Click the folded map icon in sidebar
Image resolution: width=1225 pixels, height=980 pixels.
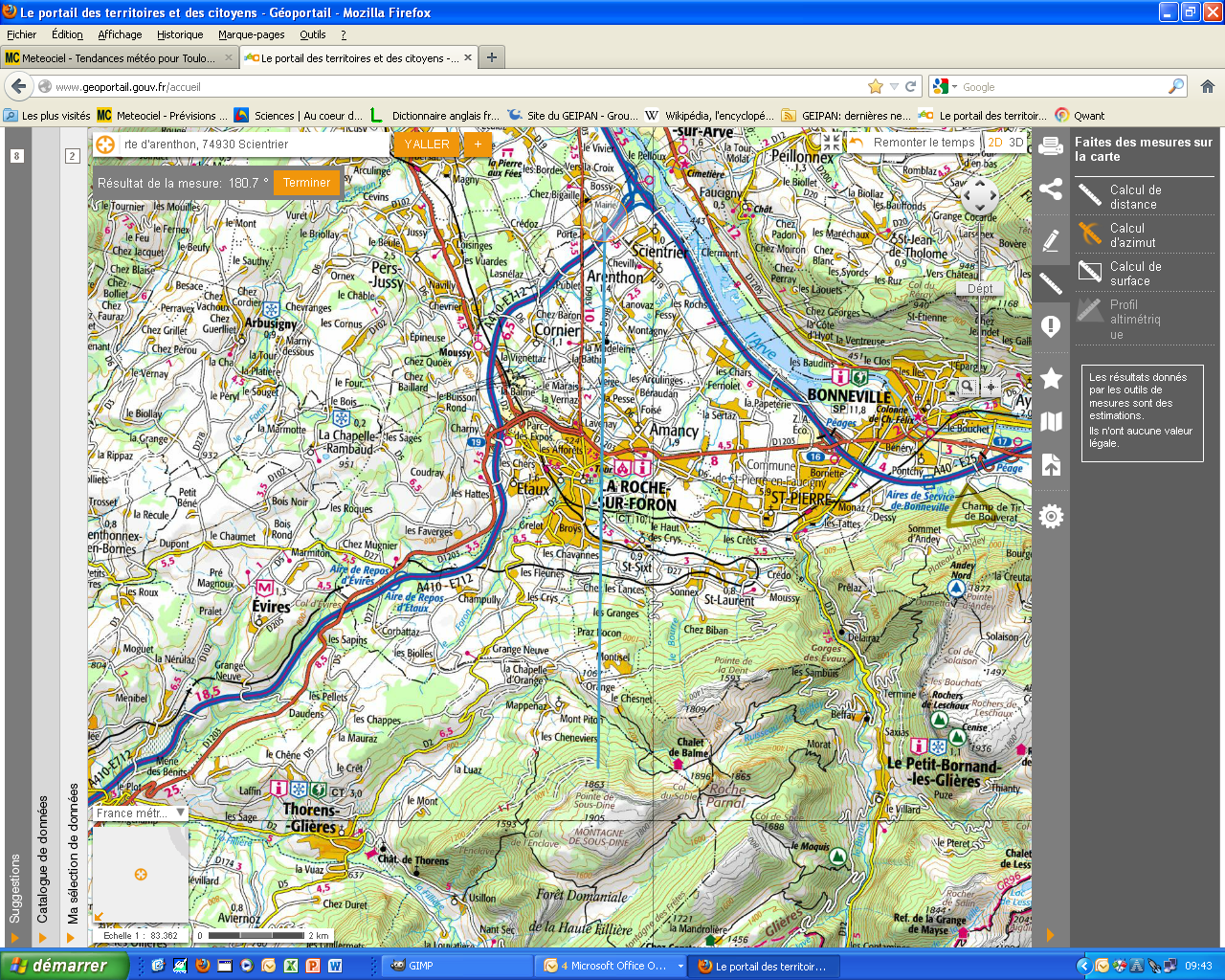[1051, 422]
